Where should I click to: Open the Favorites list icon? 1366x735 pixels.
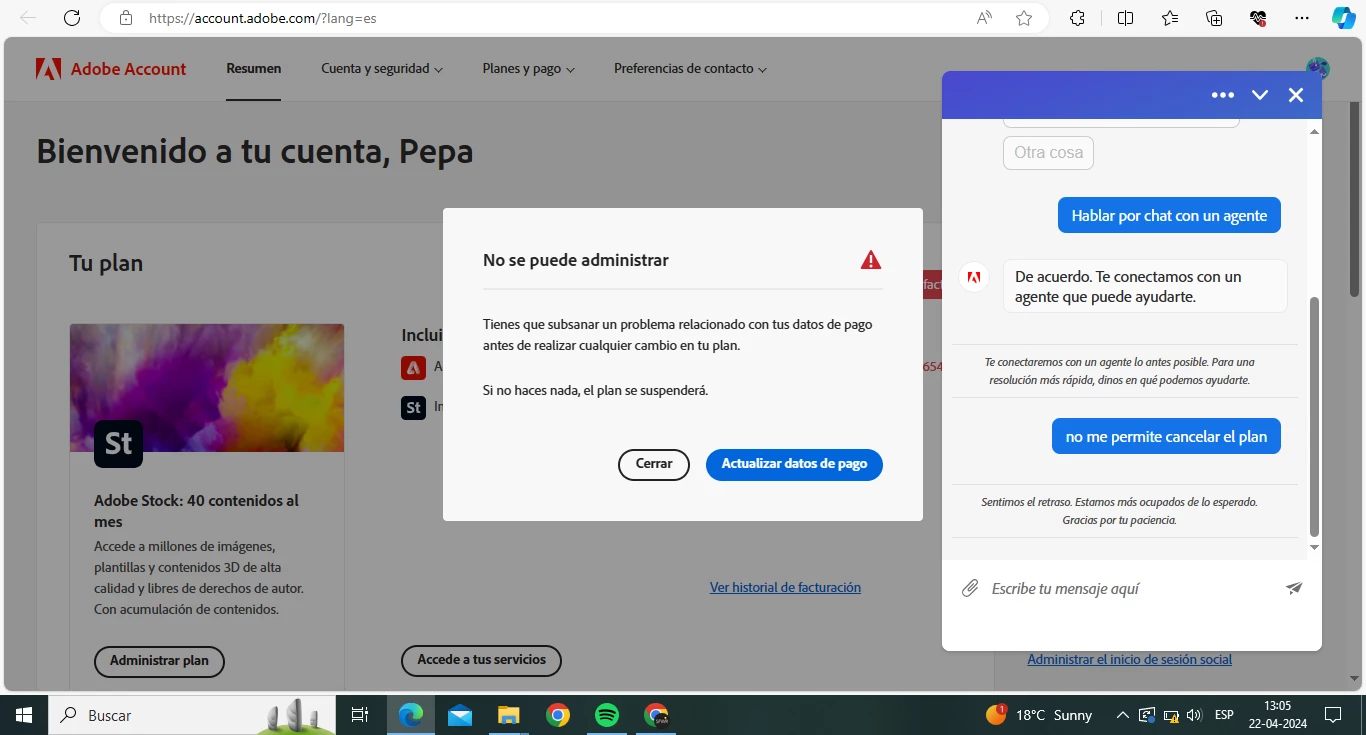1170,18
